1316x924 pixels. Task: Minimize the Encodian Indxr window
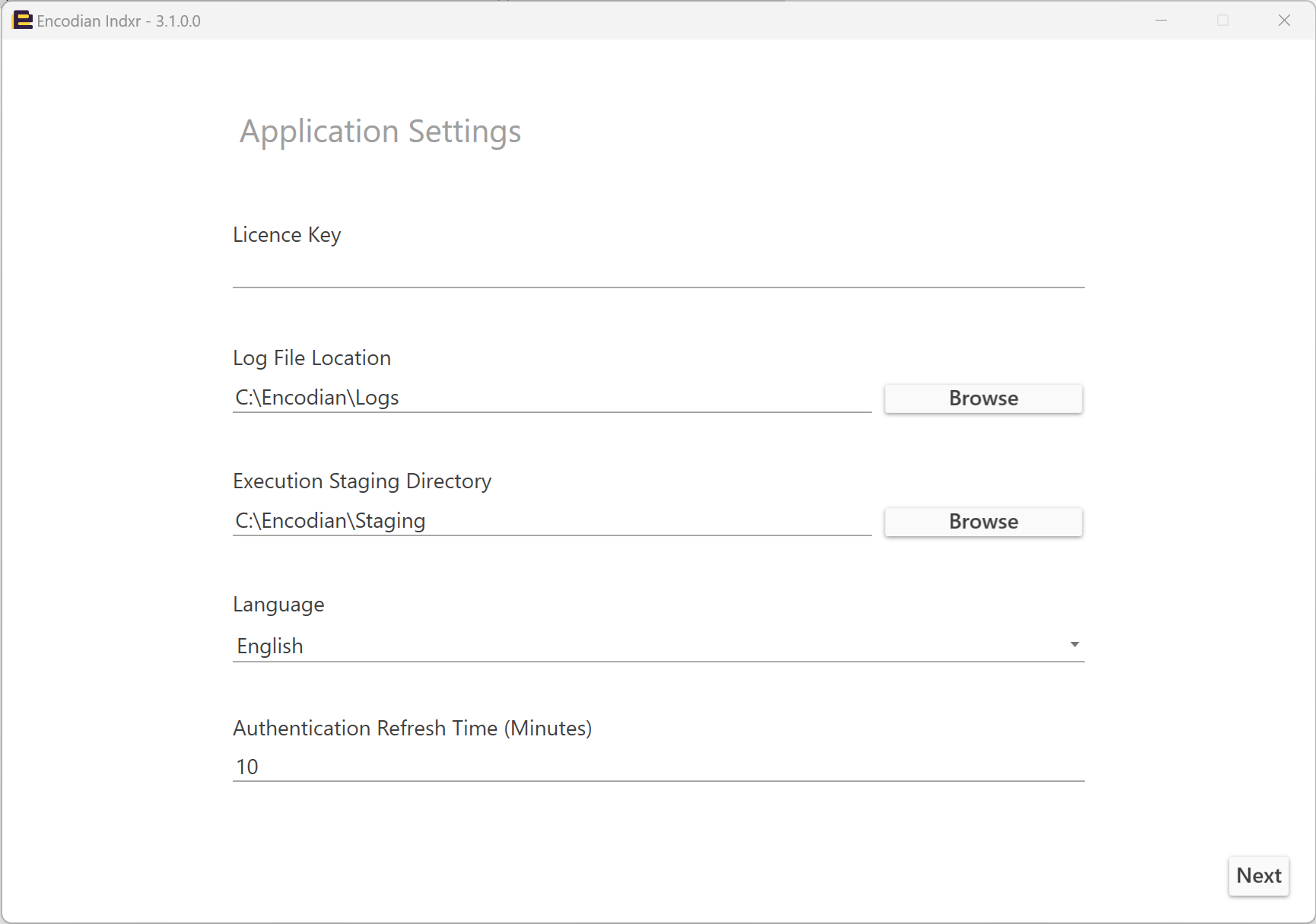[1161, 21]
